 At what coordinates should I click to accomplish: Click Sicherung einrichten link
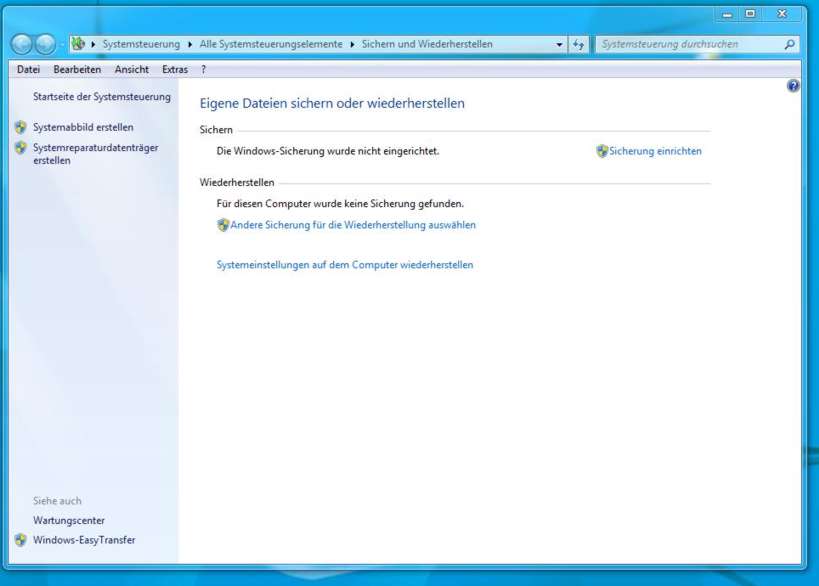656,151
